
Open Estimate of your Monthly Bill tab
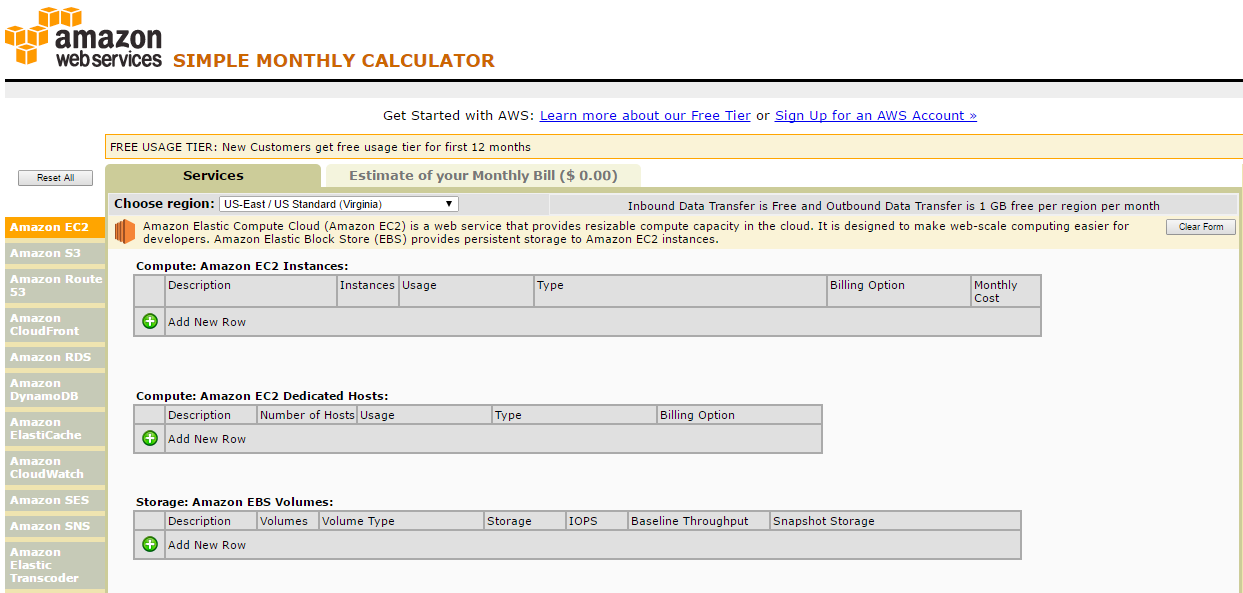tap(483, 176)
